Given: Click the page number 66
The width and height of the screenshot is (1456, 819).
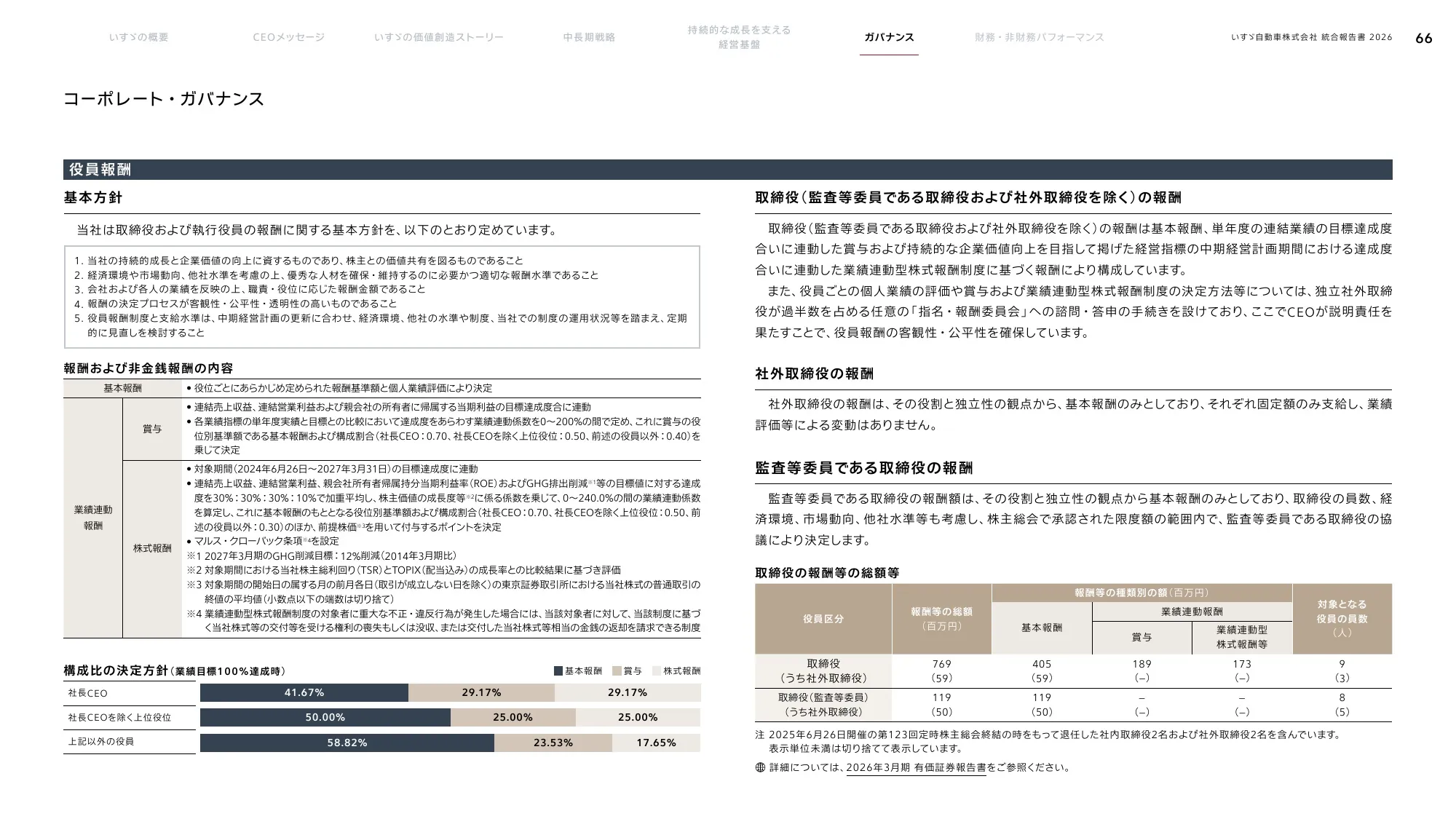Looking at the screenshot, I should point(1424,39).
